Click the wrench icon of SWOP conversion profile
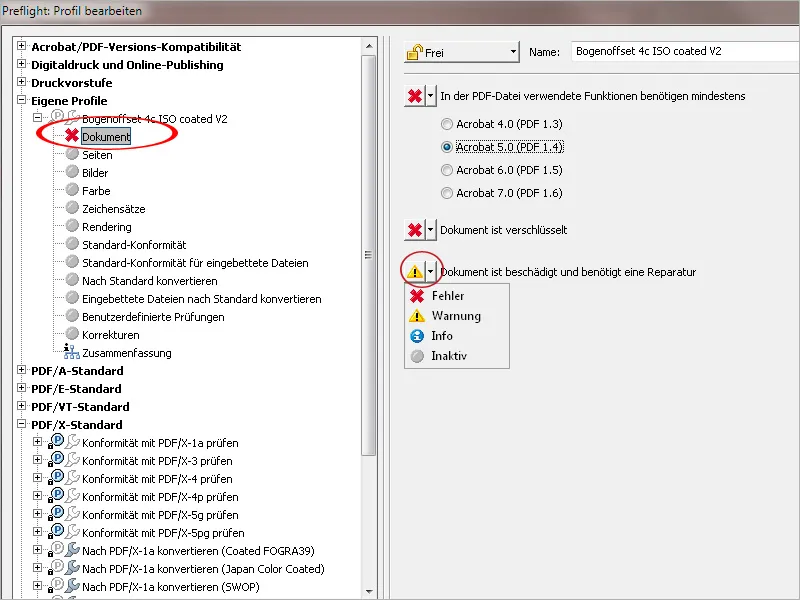 pyautogui.click(x=73, y=585)
